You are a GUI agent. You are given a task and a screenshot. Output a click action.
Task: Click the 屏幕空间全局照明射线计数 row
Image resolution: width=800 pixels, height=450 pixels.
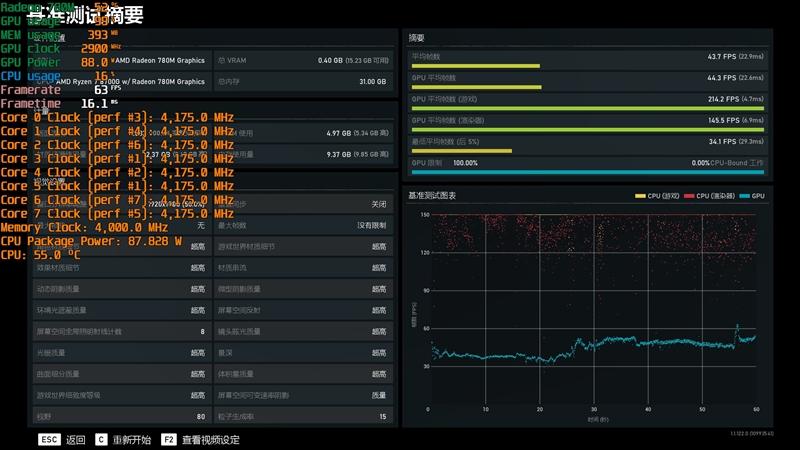[120, 331]
